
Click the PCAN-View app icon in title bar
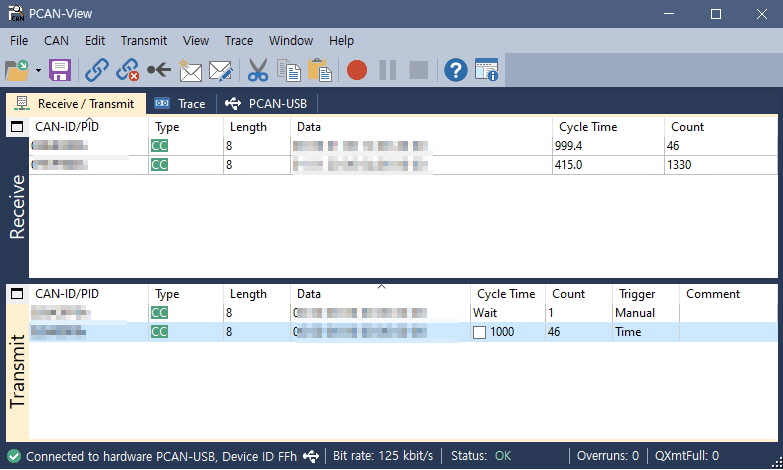click(16, 13)
